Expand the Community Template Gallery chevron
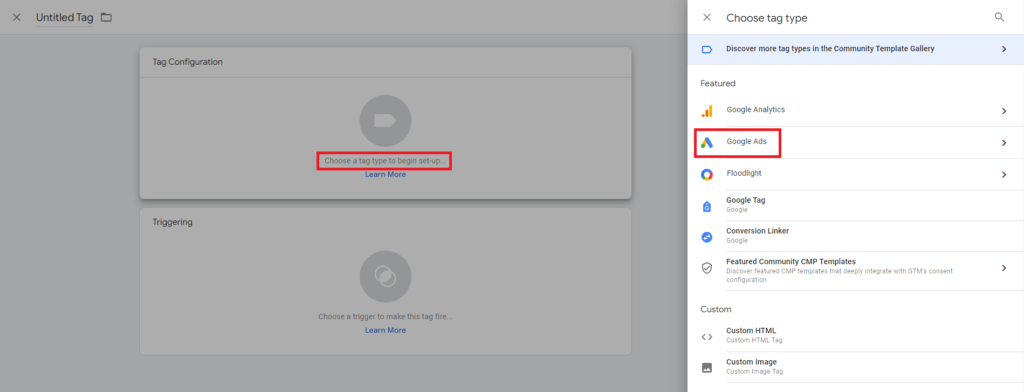Image resolution: width=1024 pixels, height=392 pixels. [x=1004, y=49]
